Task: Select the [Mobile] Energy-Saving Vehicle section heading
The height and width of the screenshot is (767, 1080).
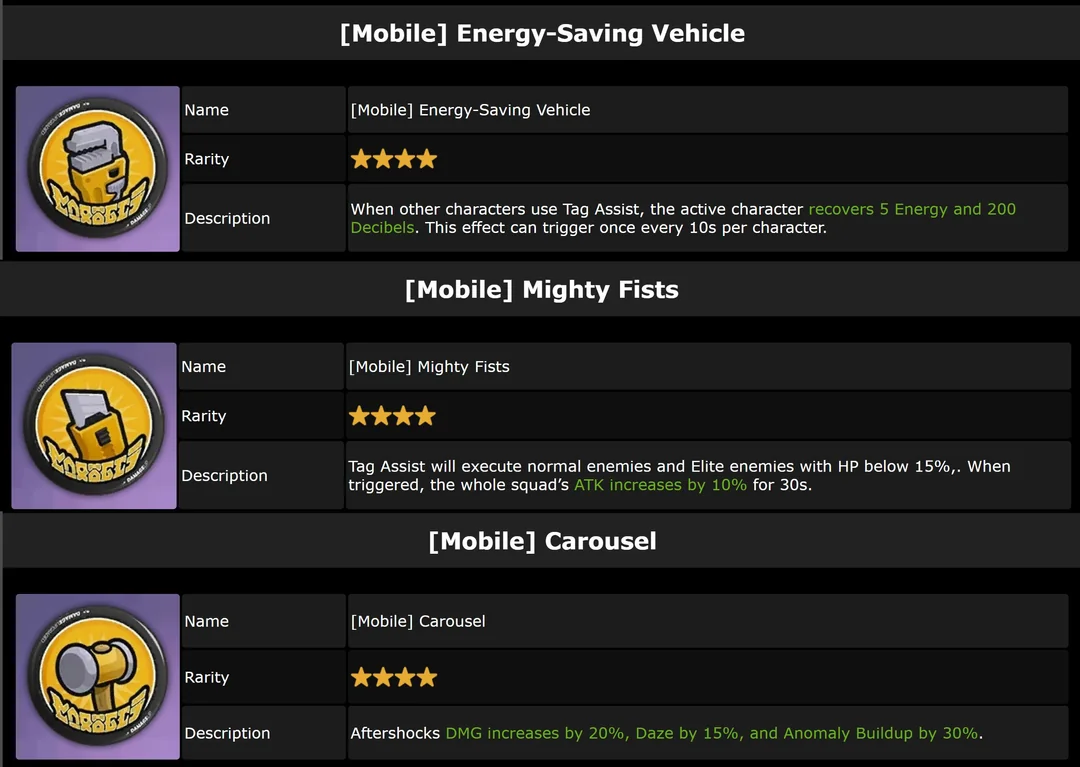Action: coord(542,33)
